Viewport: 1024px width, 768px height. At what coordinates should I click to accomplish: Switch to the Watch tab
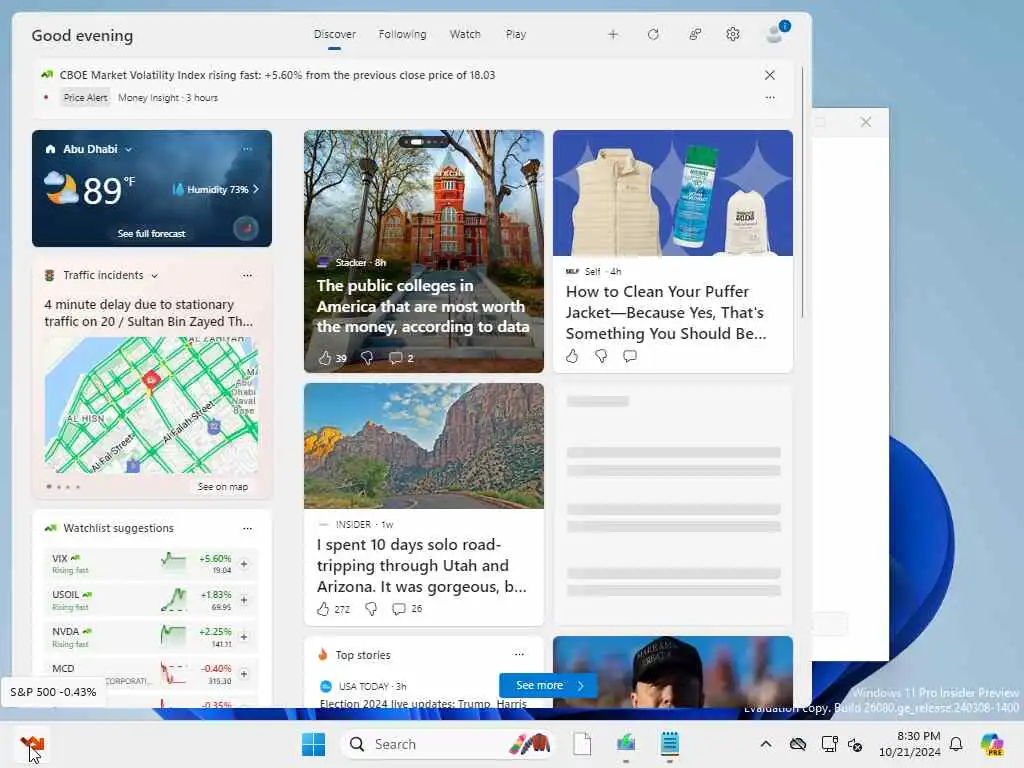(465, 35)
